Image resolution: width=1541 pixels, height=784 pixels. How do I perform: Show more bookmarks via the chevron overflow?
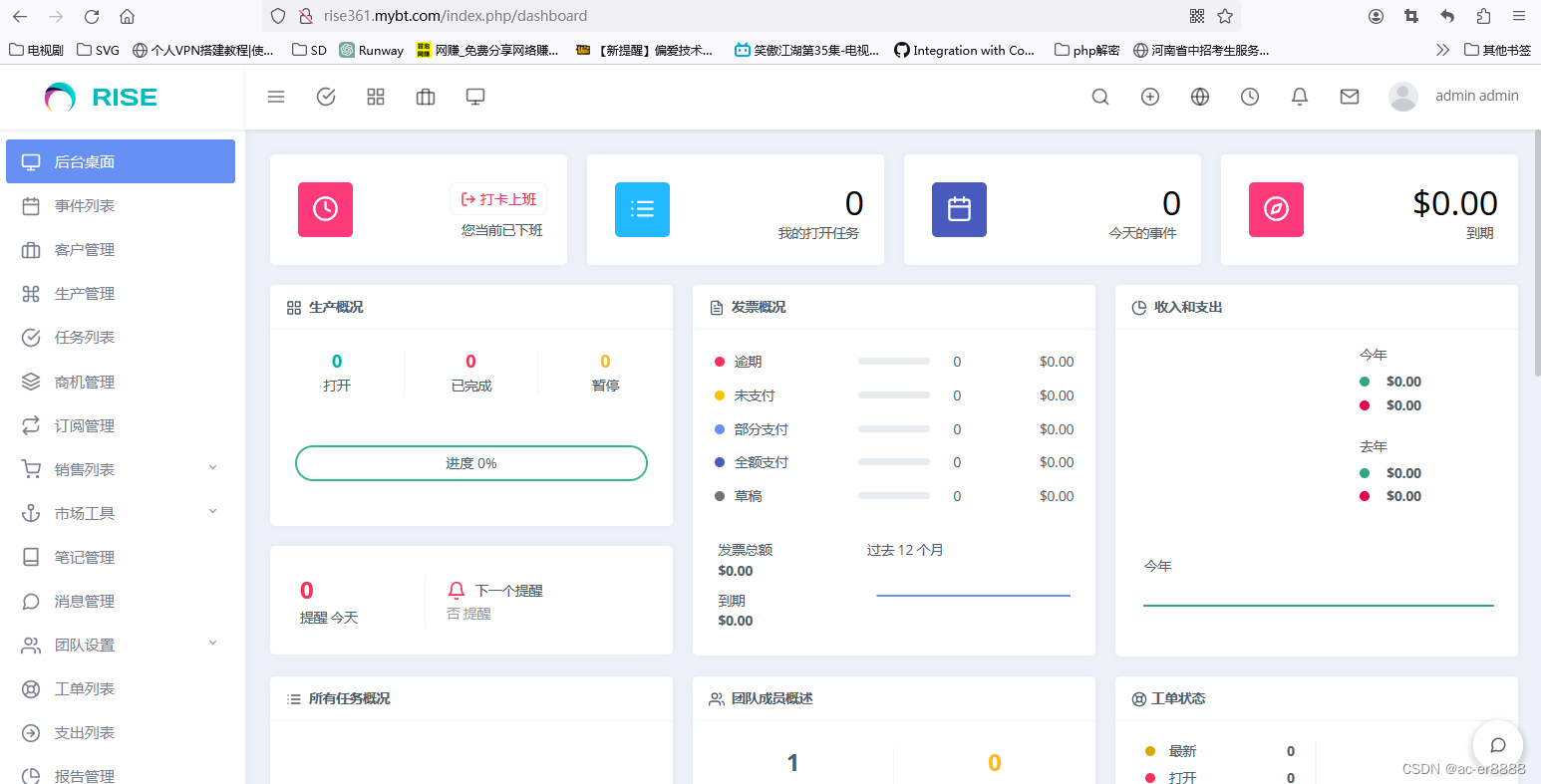1442,50
